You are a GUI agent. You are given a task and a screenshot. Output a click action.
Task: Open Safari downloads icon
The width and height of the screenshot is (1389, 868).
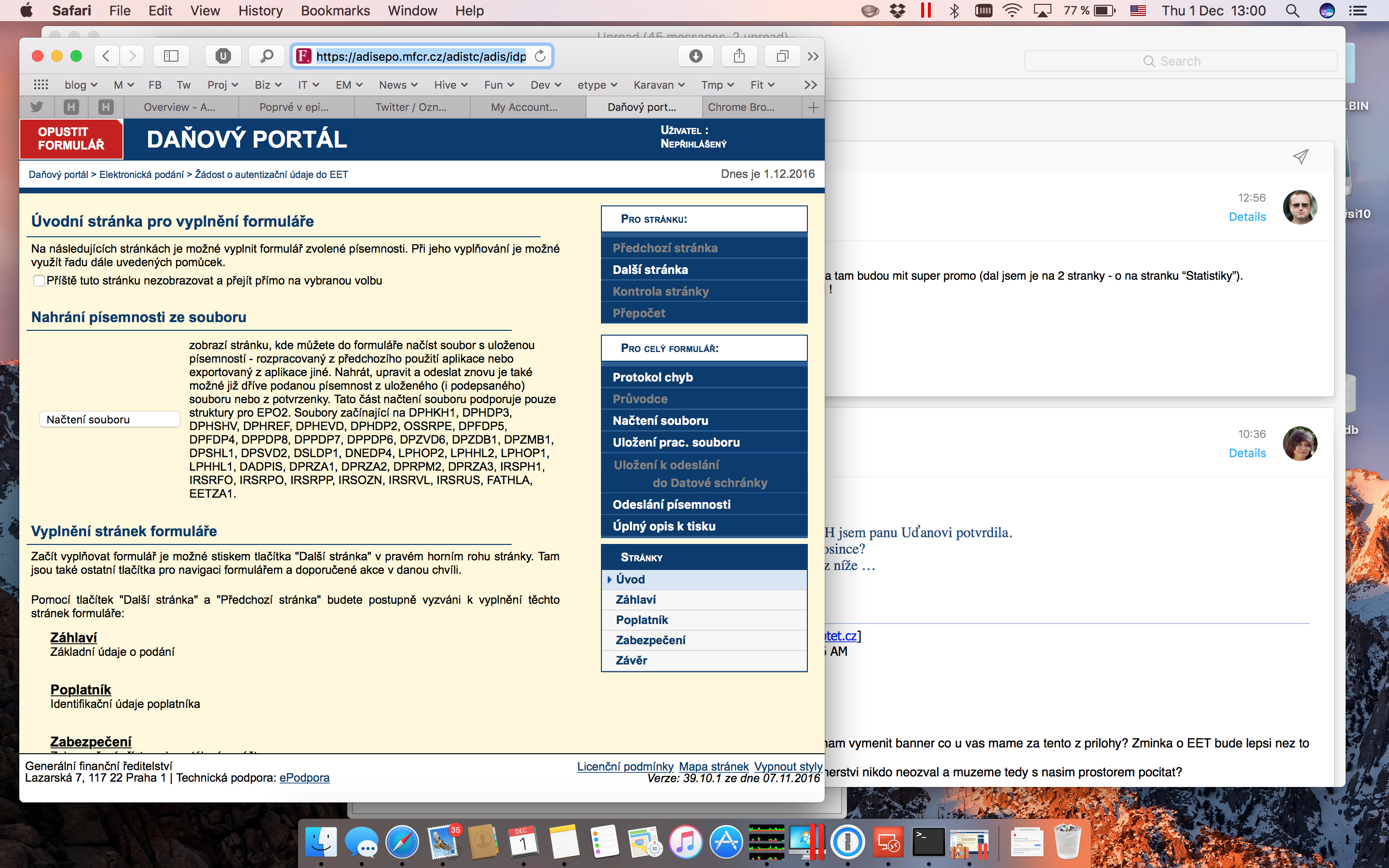click(x=695, y=55)
